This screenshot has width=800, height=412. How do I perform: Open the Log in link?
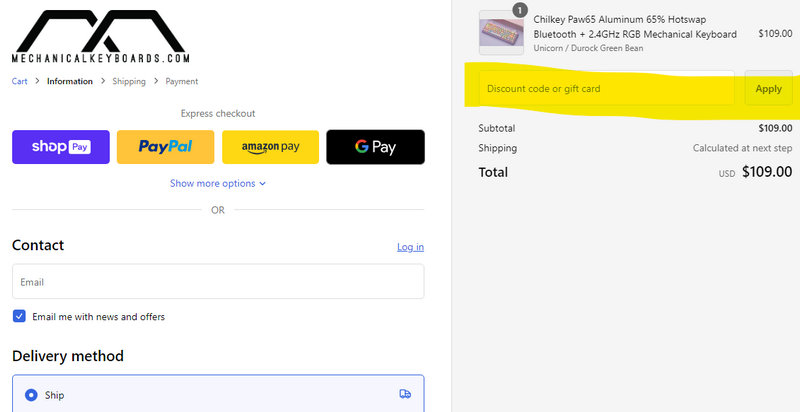[x=410, y=247]
